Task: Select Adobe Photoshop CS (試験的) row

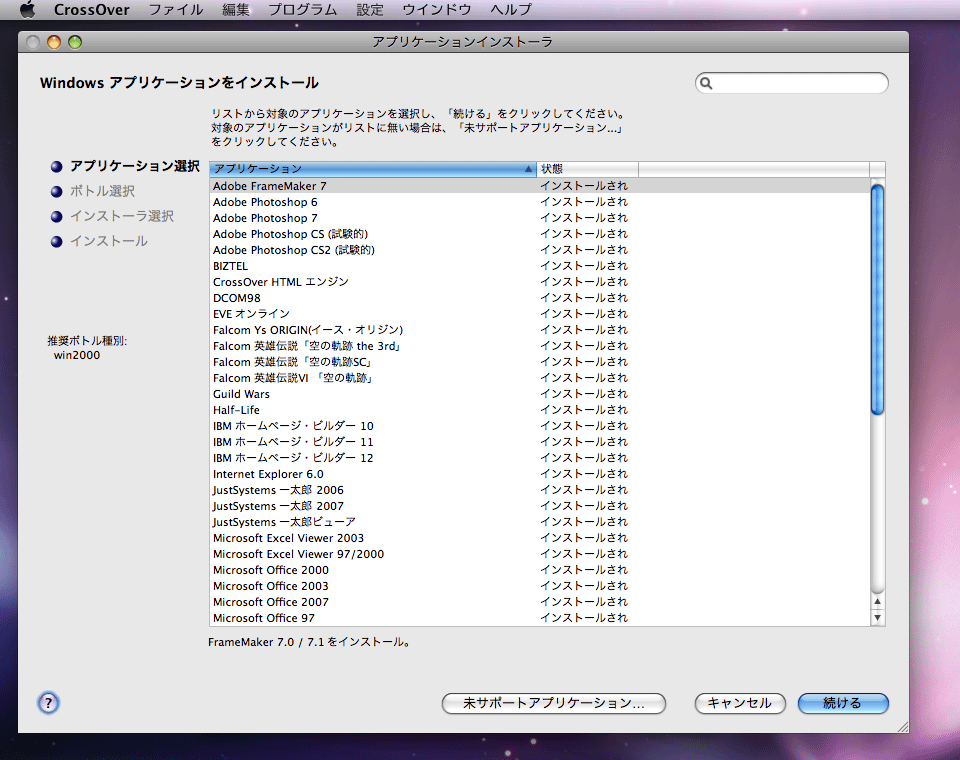Action: click(x=539, y=234)
